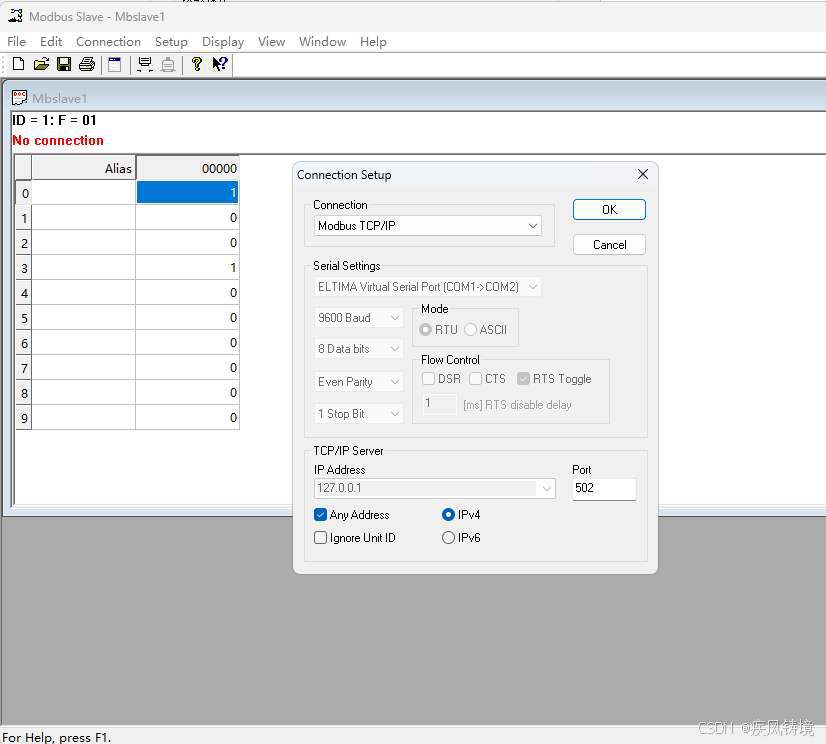826x744 pixels.
Task: Close the Connection Setup dialog
Action: [643, 174]
